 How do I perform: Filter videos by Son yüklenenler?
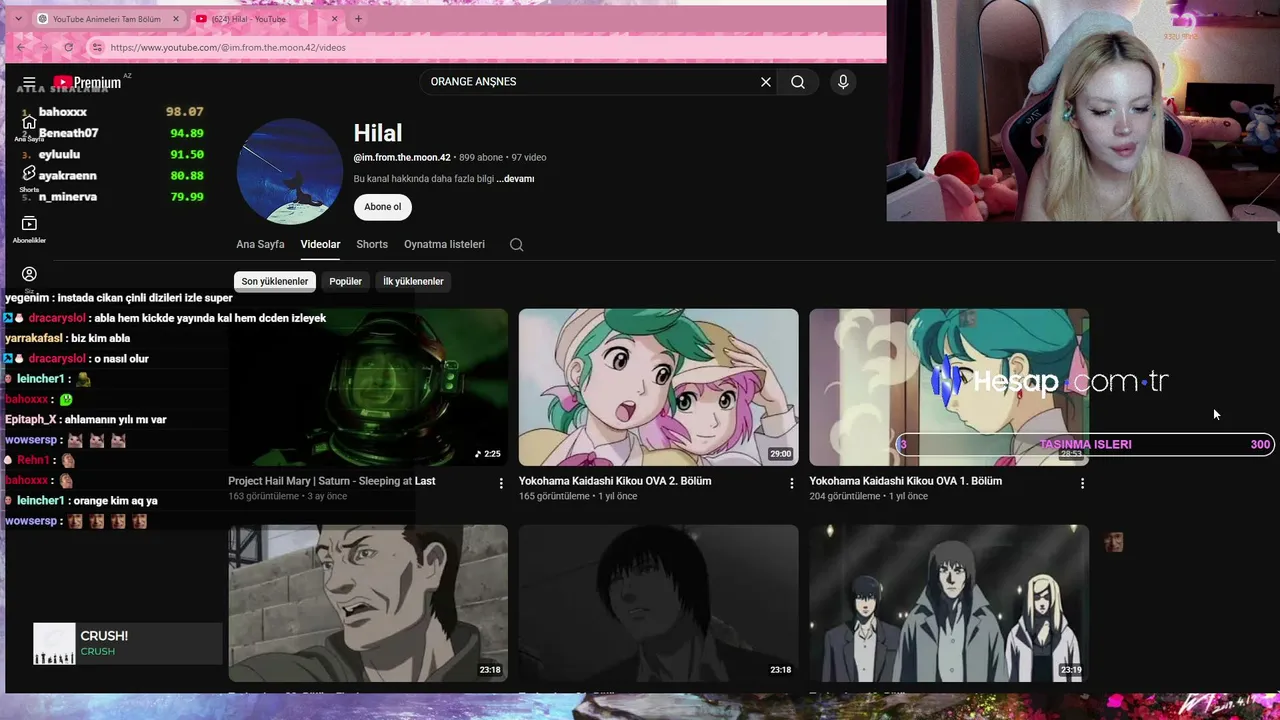click(275, 282)
